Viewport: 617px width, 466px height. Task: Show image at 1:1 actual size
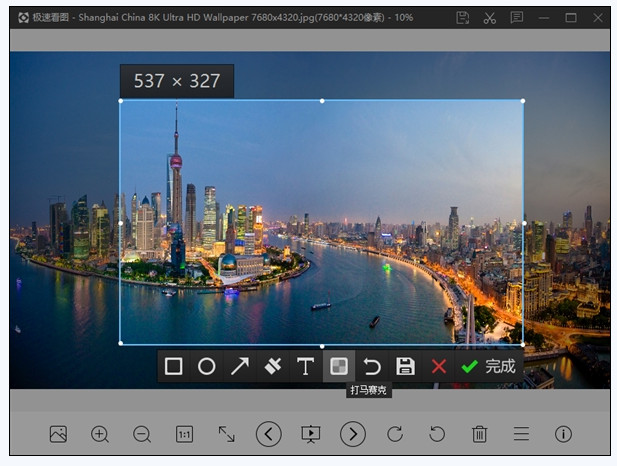pyautogui.click(x=185, y=434)
